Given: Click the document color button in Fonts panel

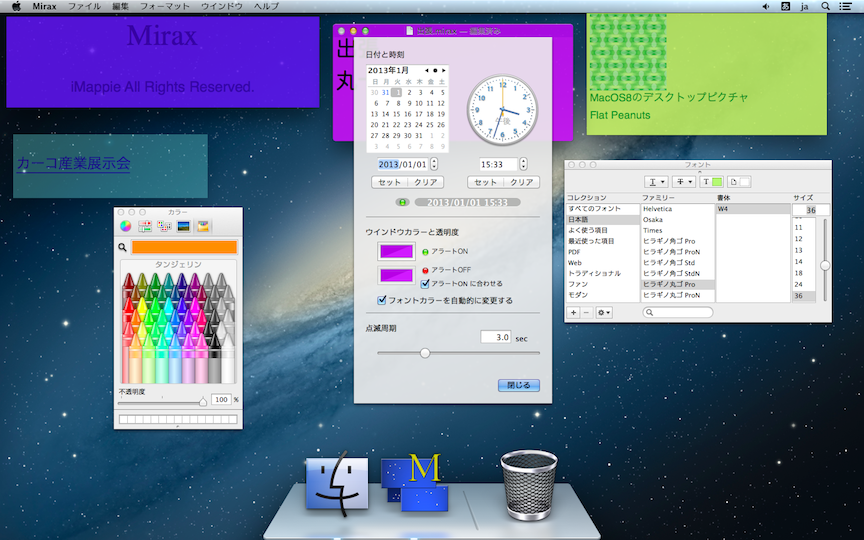Looking at the screenshot, I should (739, 182).
